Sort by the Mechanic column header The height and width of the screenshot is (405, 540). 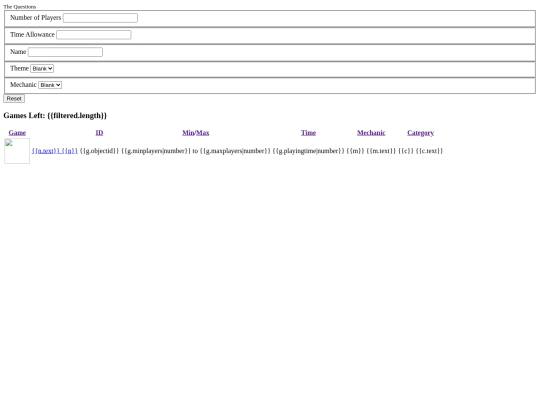tap(371, 133)
